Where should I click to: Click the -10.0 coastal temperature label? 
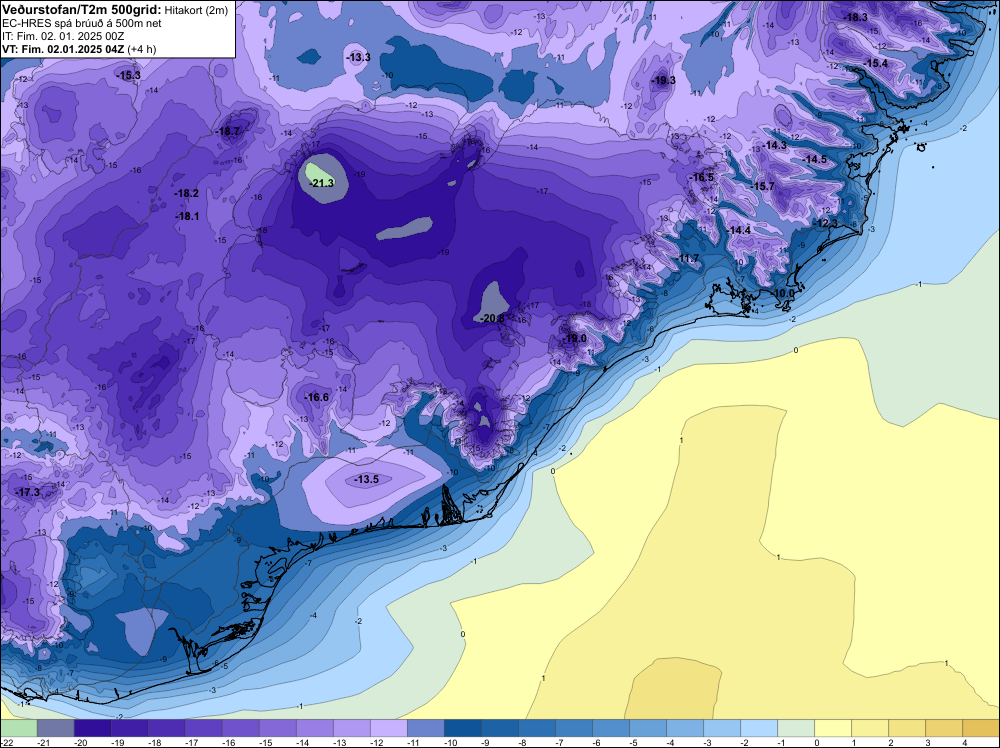pyautogui.click(x=783, y=293)
